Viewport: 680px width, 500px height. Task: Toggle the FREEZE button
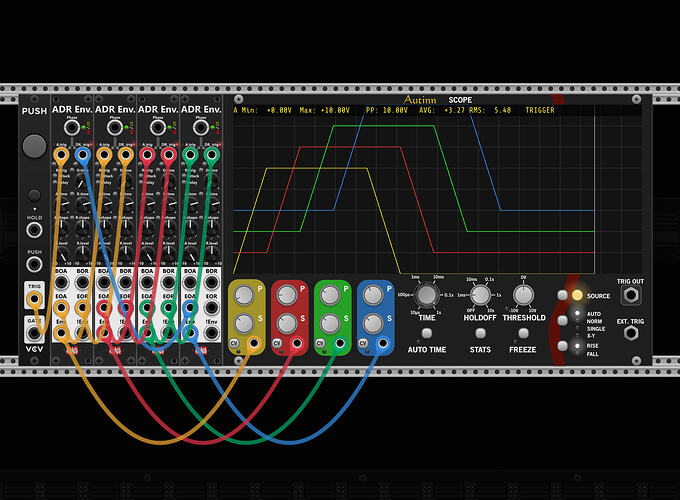(x=523, y=333)
